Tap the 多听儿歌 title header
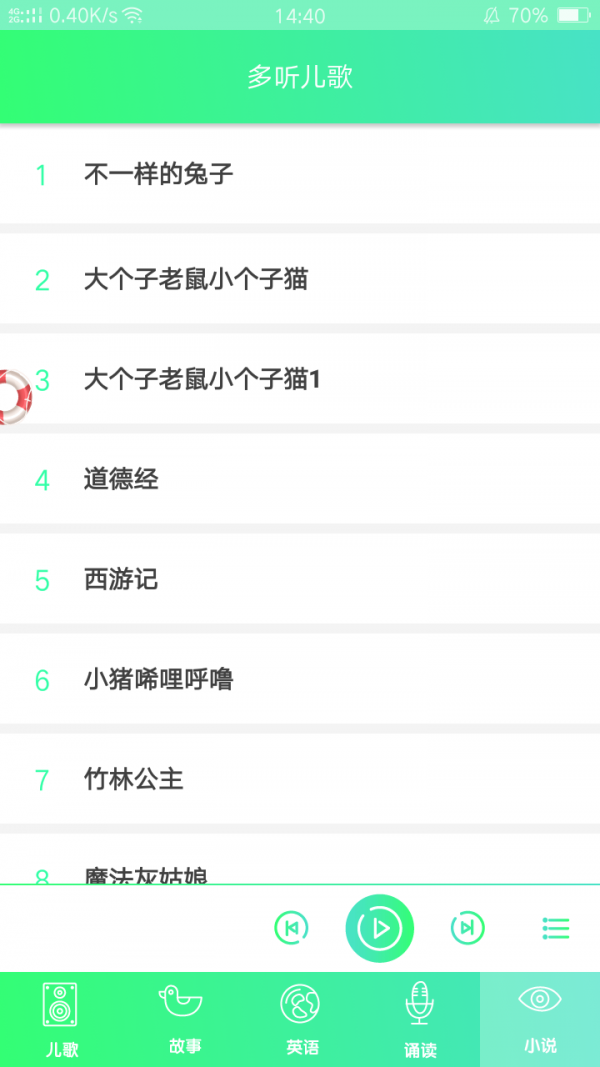 tap(300, 77)
